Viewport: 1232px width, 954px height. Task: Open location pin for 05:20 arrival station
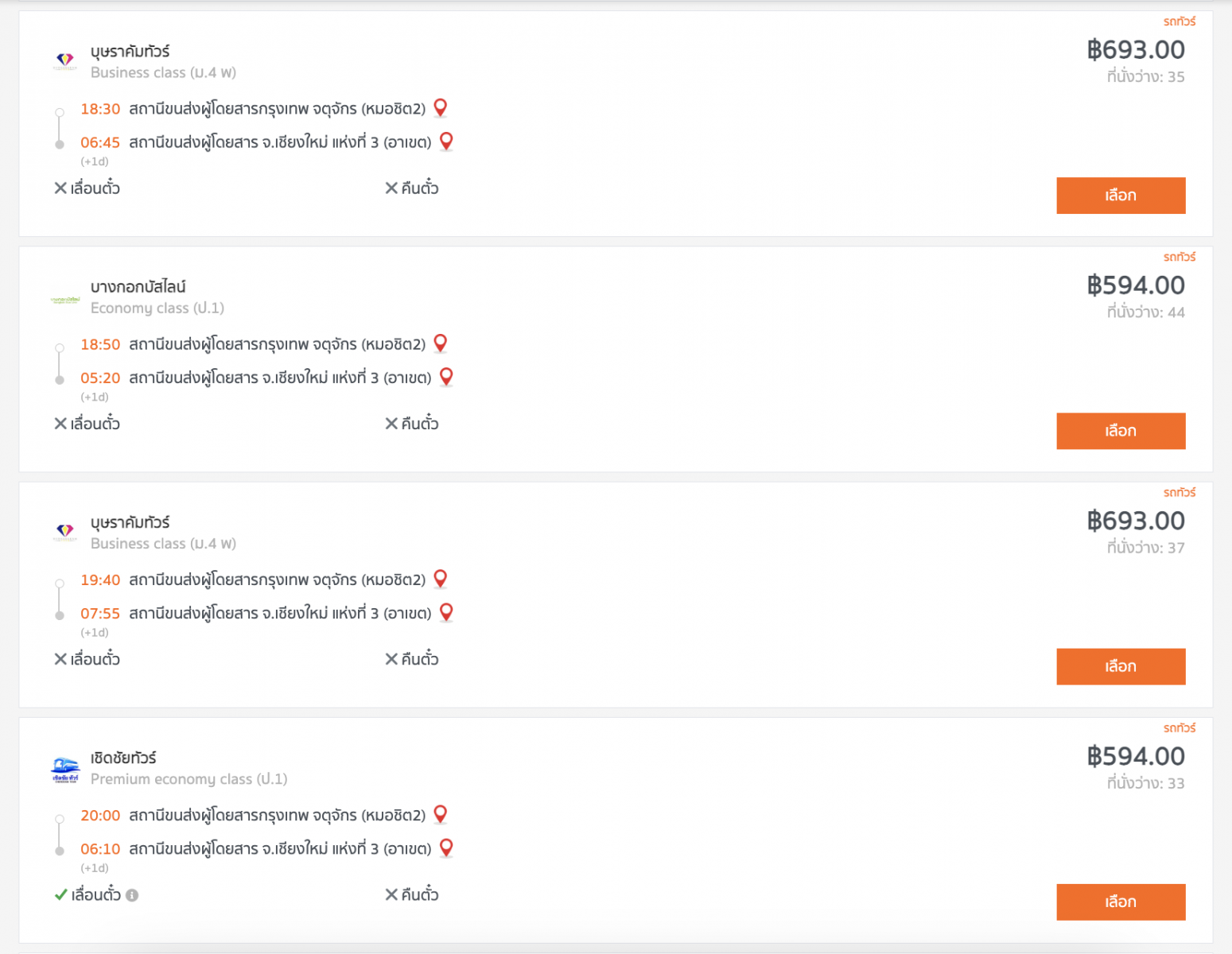click(446, 376)
